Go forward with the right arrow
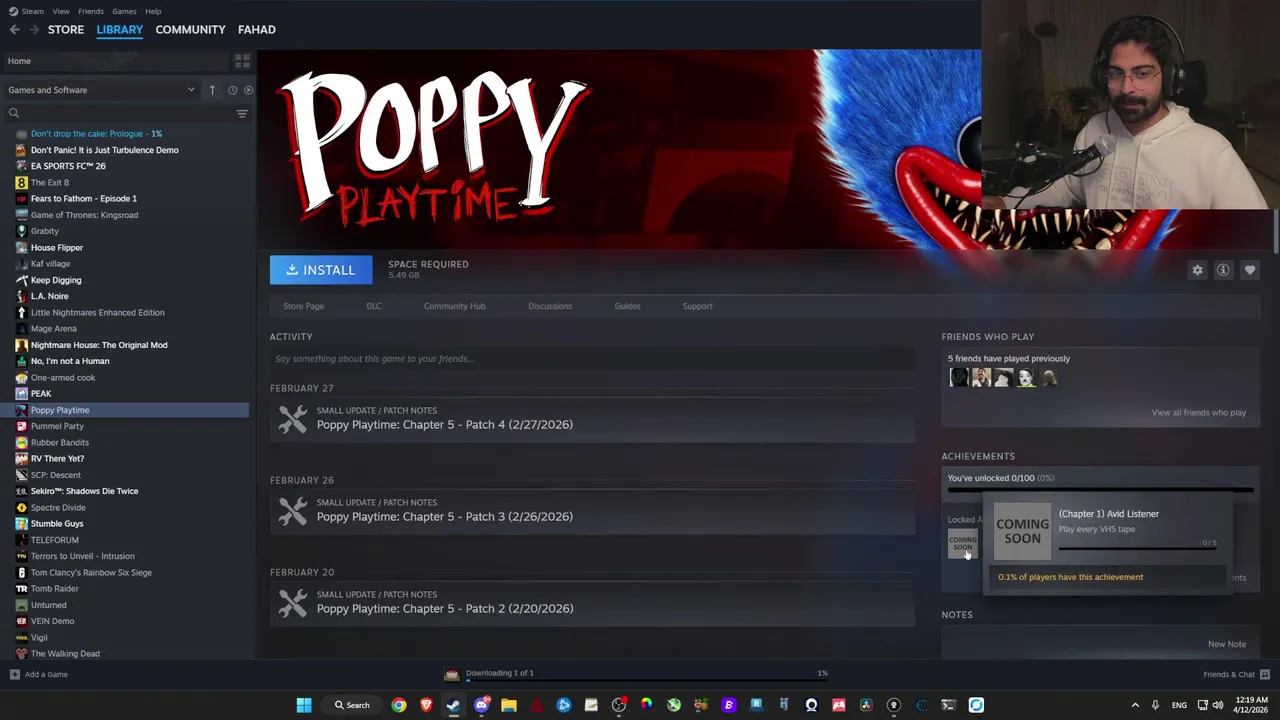The height and width of the screenshot is (720, 1280). coord(33,29)
